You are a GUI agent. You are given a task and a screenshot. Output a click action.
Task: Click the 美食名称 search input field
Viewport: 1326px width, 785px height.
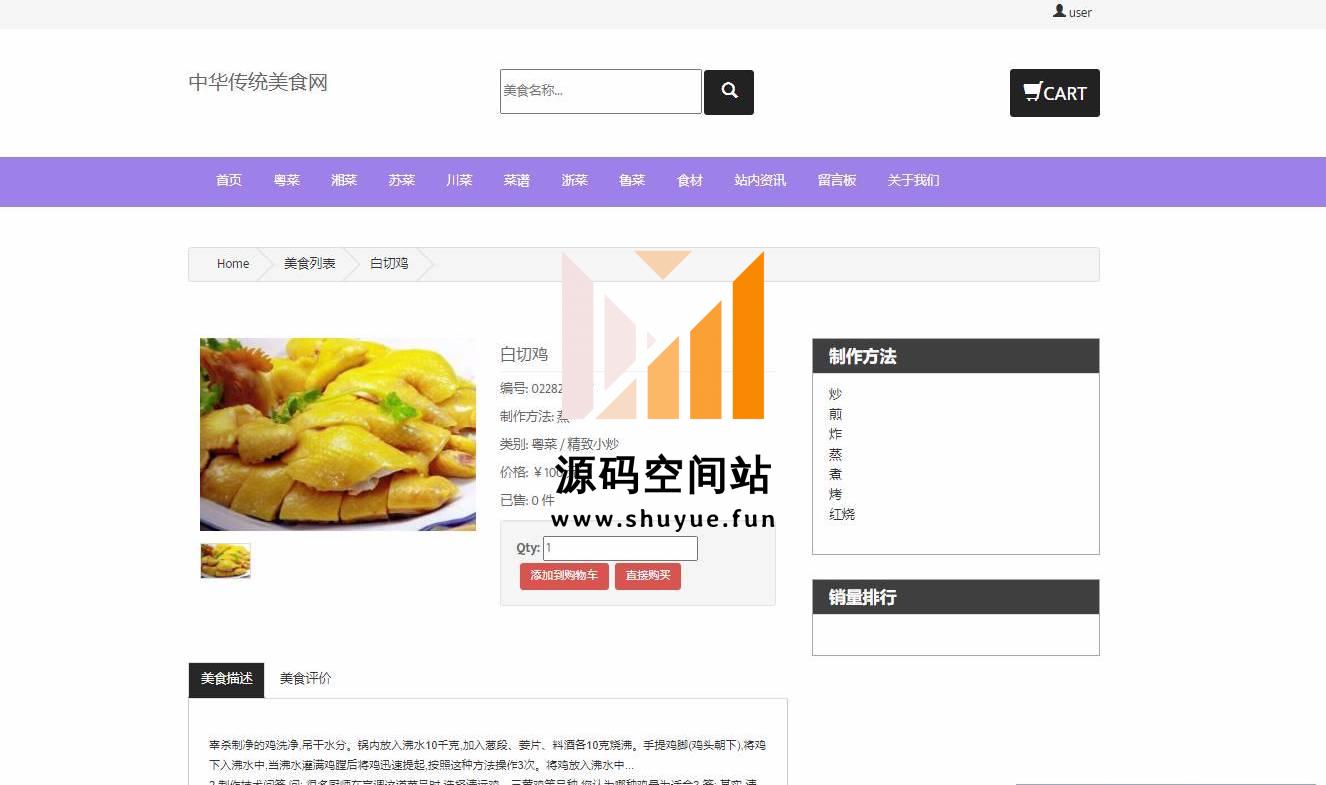point(601,91)
